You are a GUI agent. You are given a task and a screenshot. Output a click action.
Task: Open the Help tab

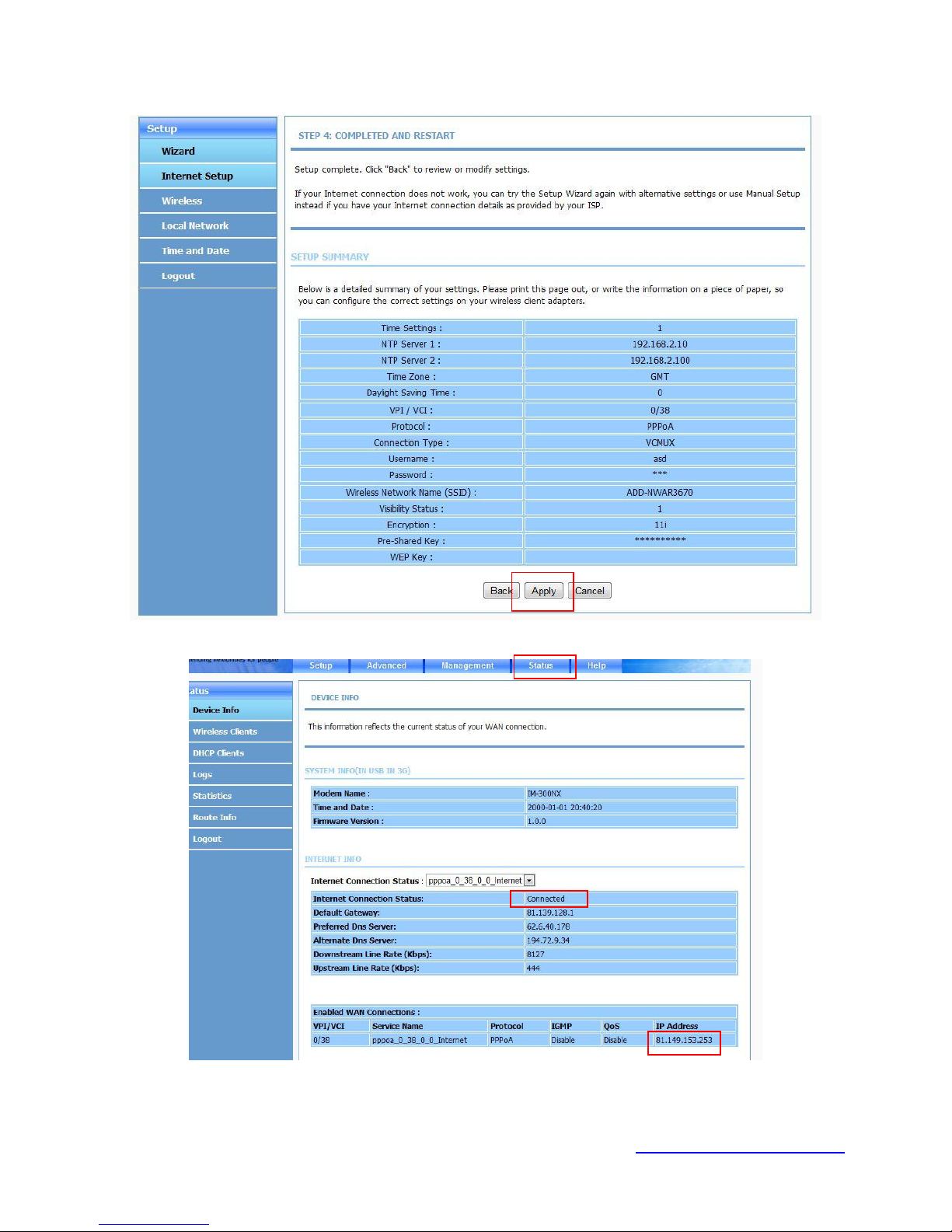point(596,665)
